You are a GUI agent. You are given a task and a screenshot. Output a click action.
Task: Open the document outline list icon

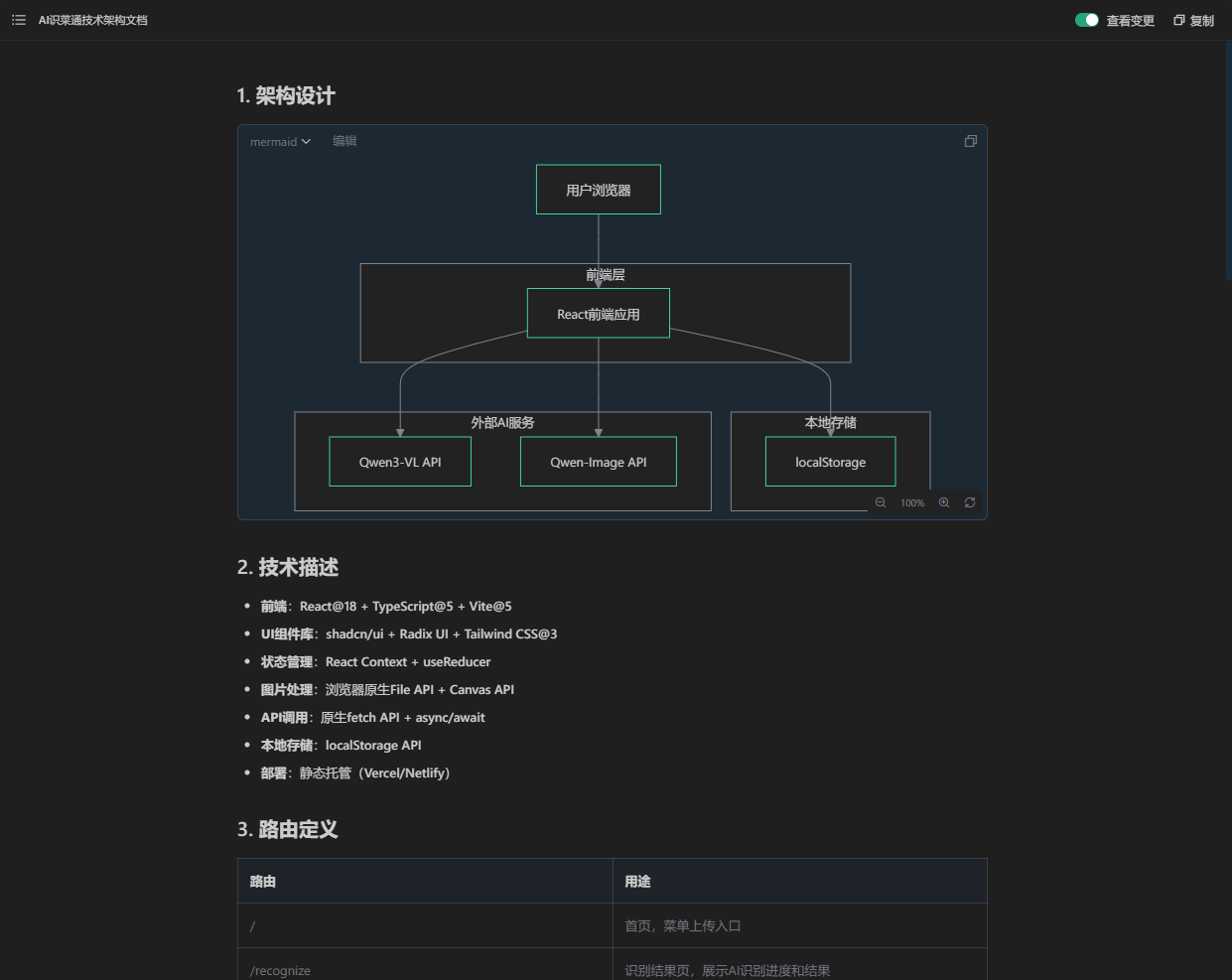tap(19, 20)
